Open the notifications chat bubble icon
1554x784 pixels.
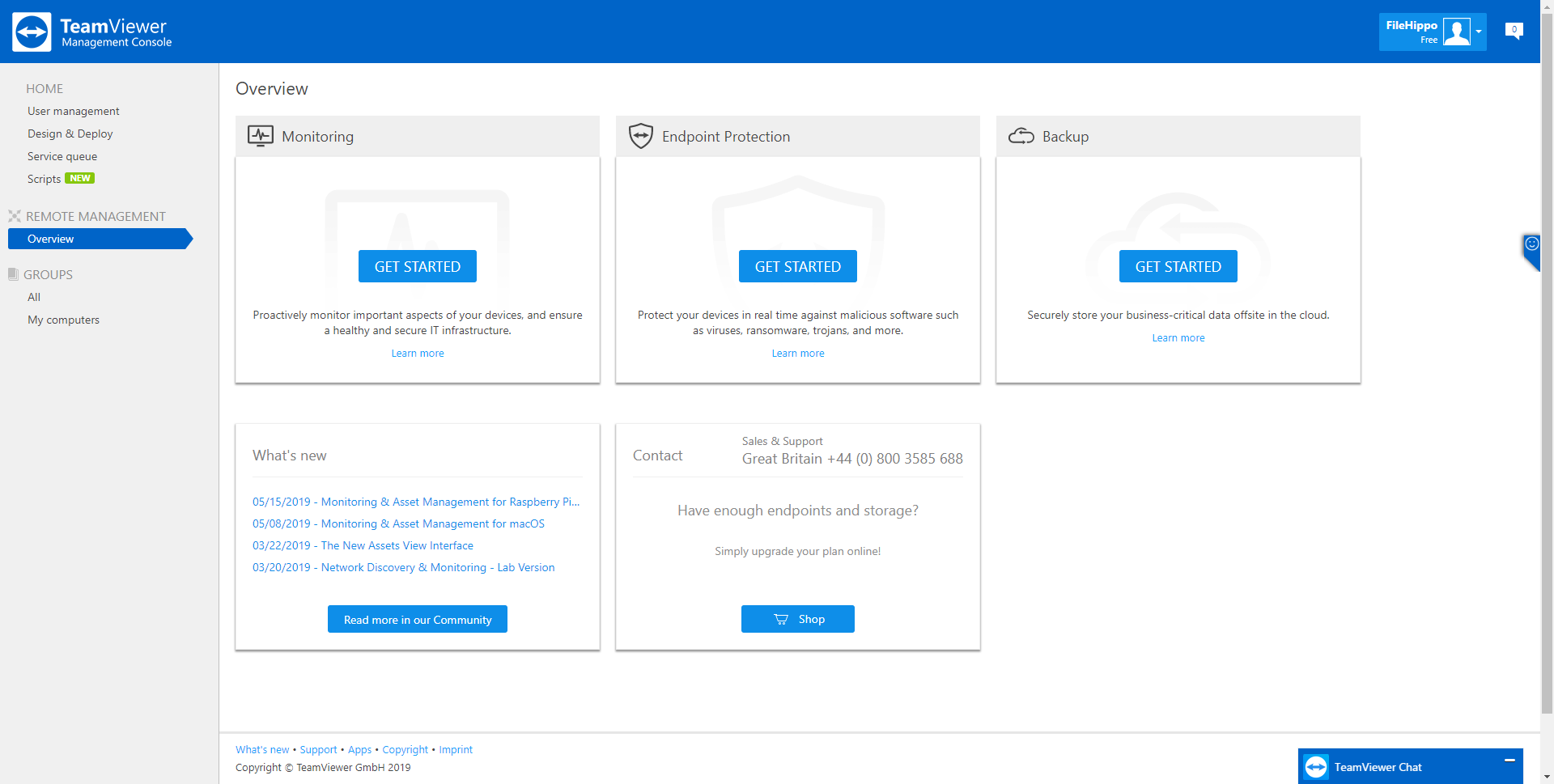(x=1514, y=31)
